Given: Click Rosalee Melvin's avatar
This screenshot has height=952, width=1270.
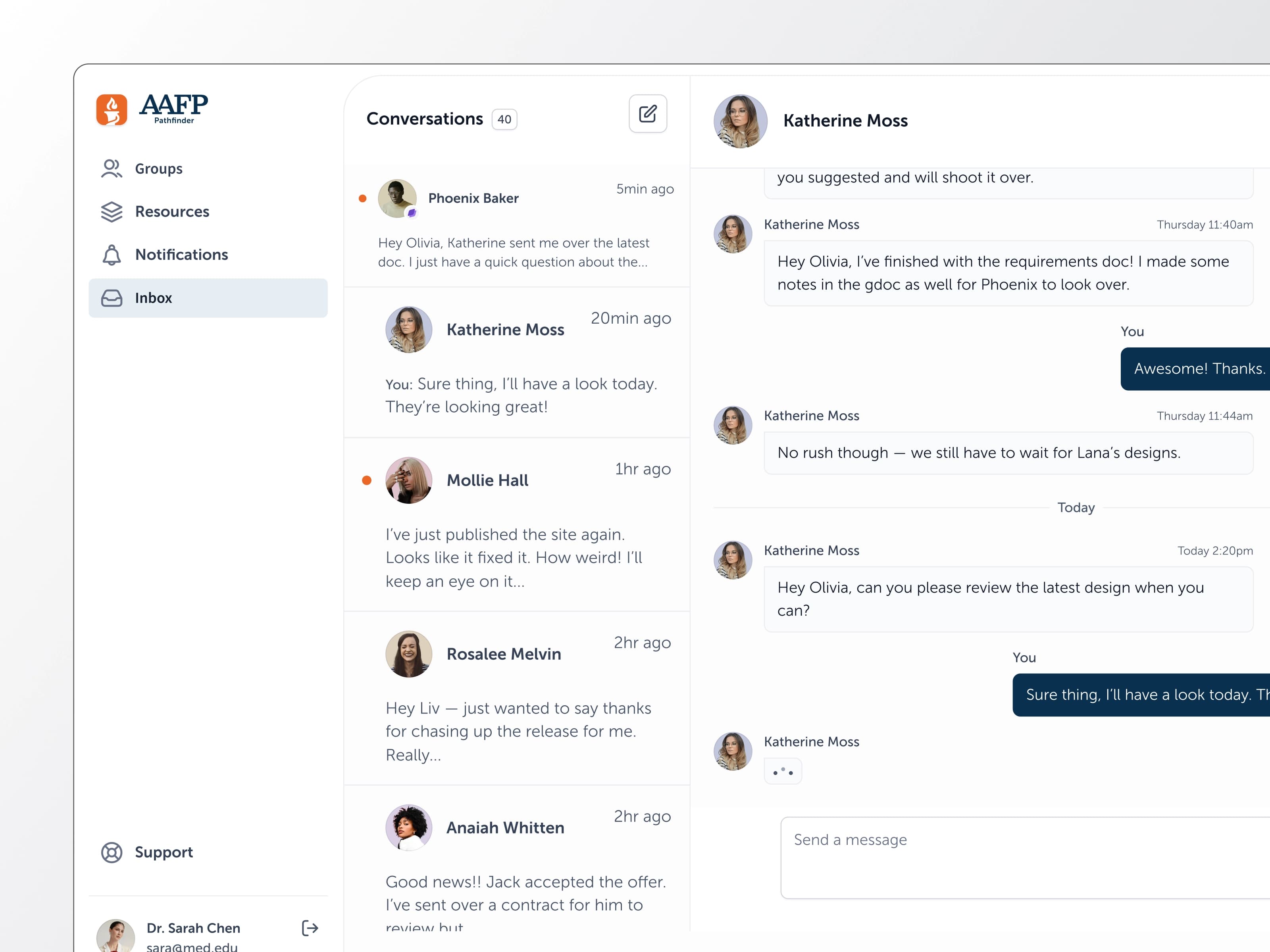Looking at the screenshot, I should (409, 654).
